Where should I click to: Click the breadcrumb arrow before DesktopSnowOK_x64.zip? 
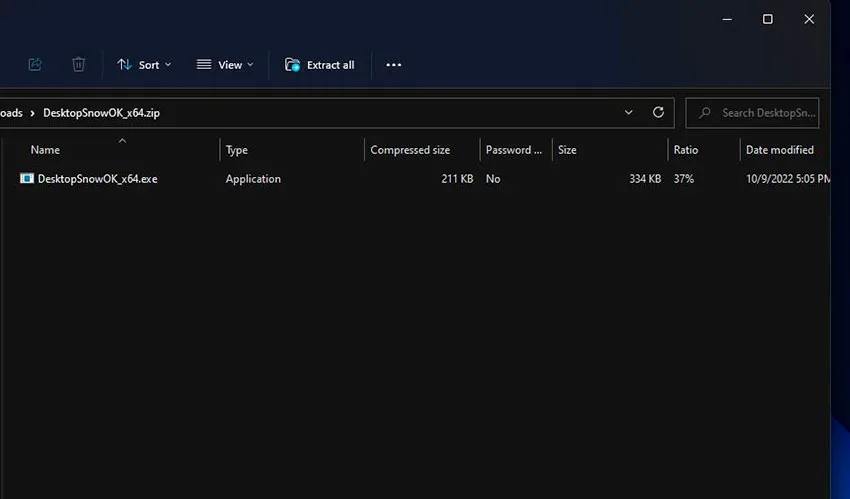tap(33, 113)
